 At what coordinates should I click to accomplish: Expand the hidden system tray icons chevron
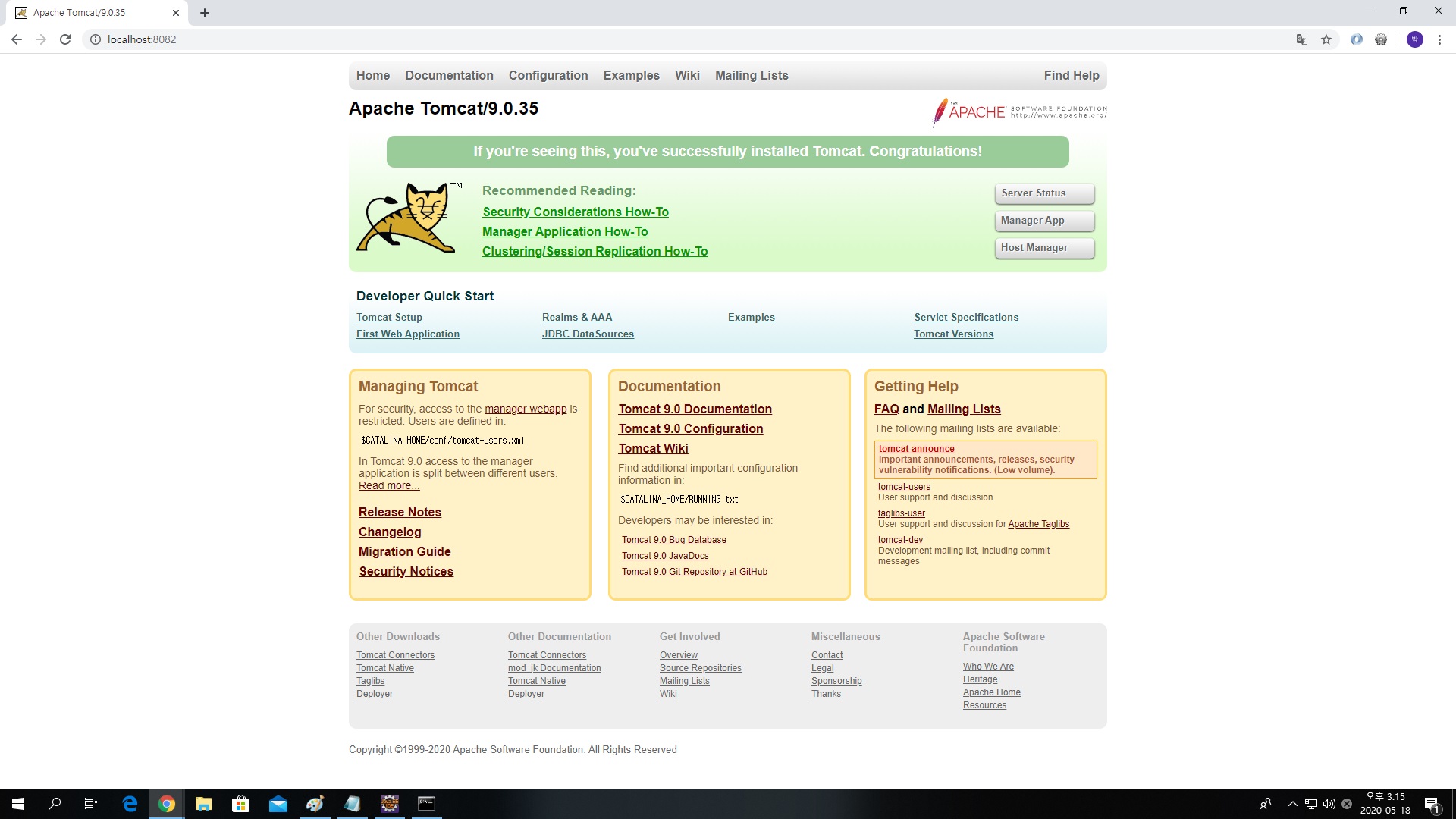(1293, 804)
